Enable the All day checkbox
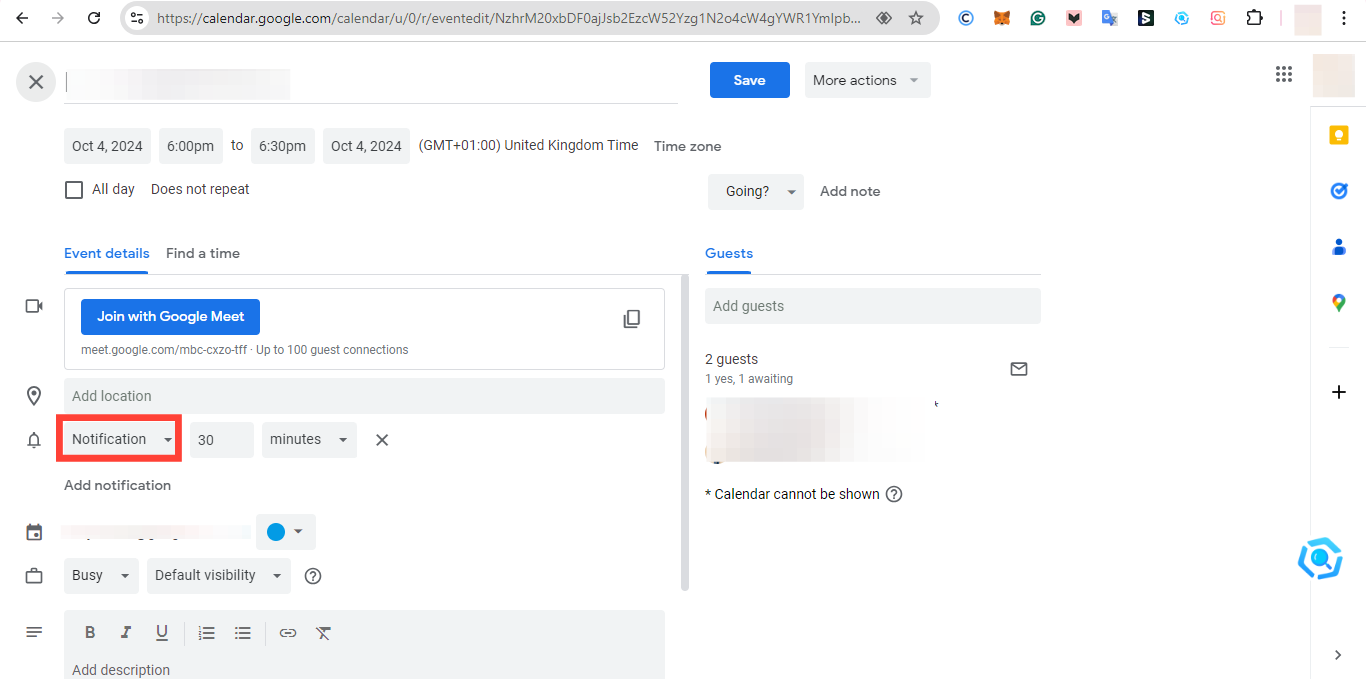The width and height of the screenshot is (1366, 679). [74, 189]
